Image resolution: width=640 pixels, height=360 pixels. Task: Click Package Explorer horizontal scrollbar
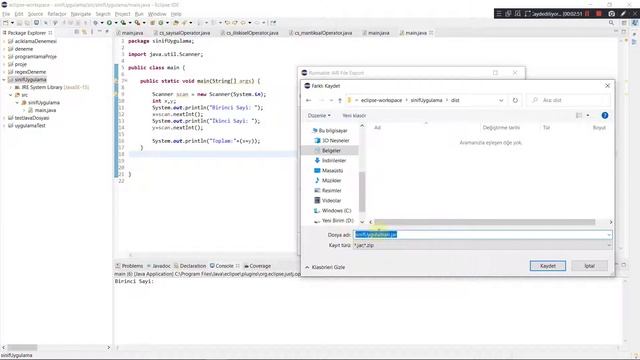coord(22,347)
